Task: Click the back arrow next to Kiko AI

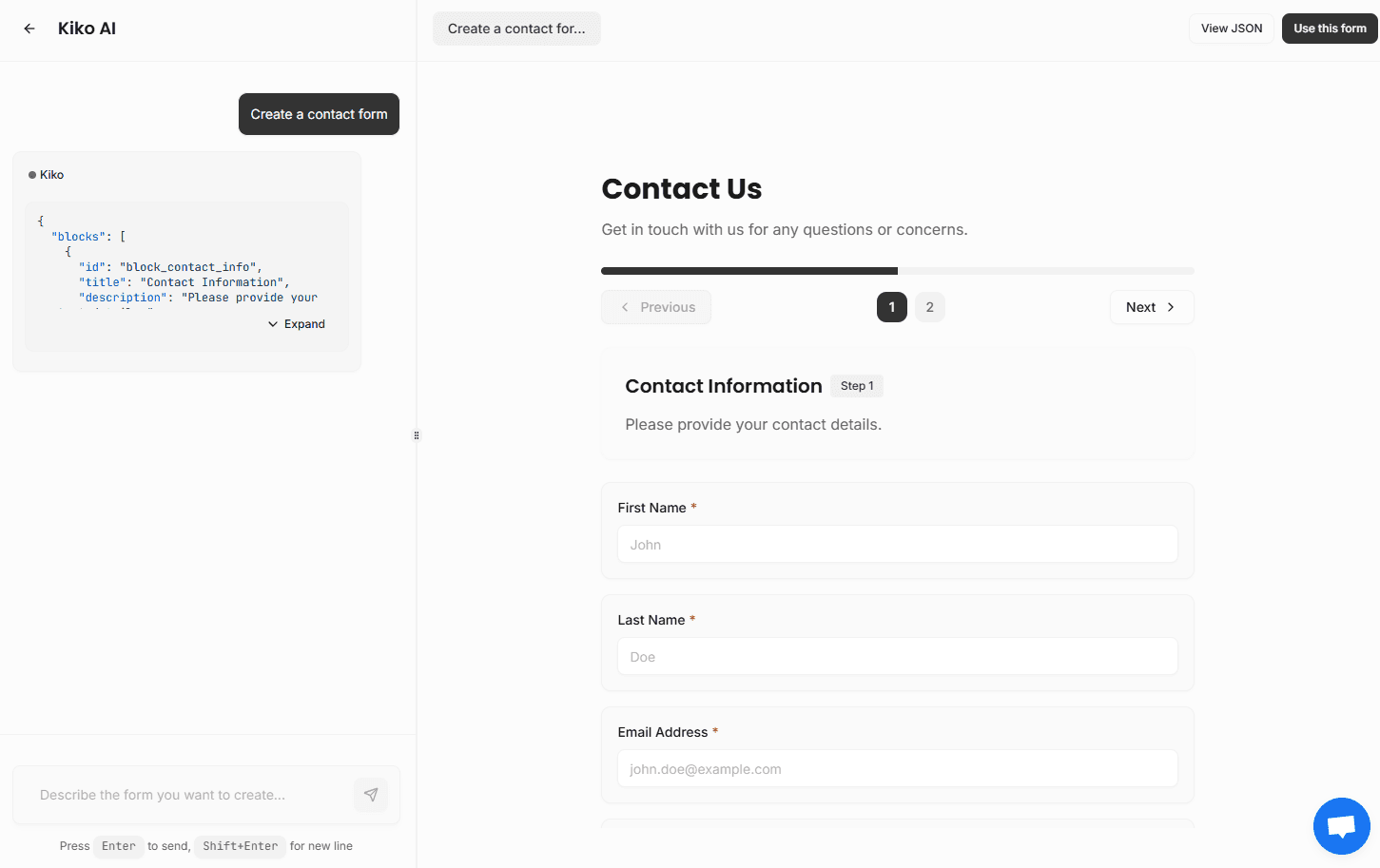Action: pos(29,29)
